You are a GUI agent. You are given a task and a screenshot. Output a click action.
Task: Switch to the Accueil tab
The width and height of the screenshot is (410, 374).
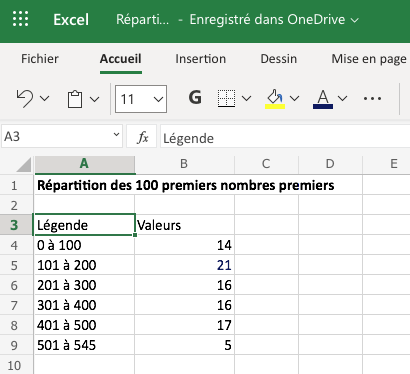tap(121, 59)
